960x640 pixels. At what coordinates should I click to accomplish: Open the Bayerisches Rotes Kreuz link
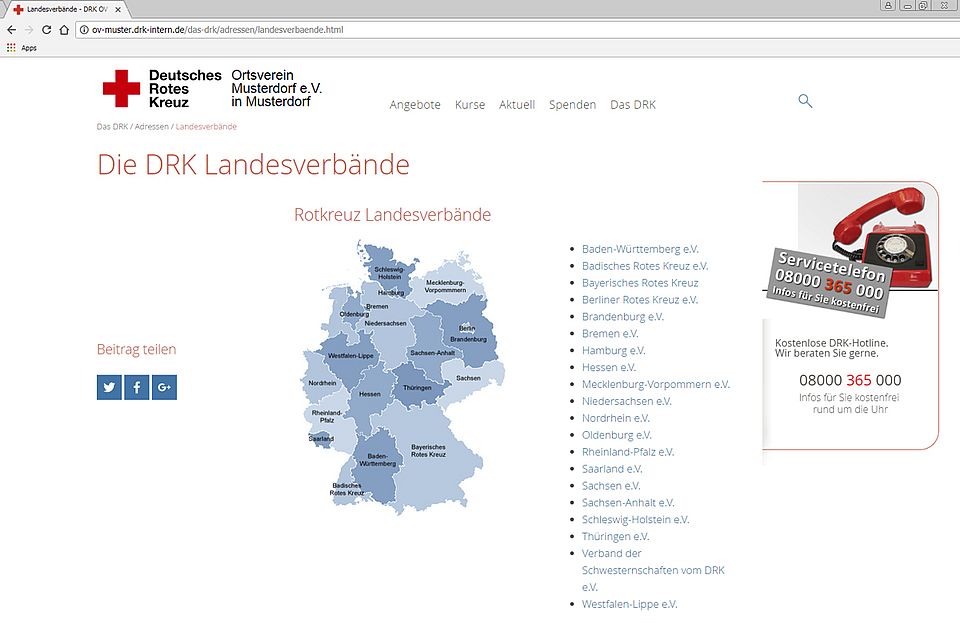coord(640,282)
